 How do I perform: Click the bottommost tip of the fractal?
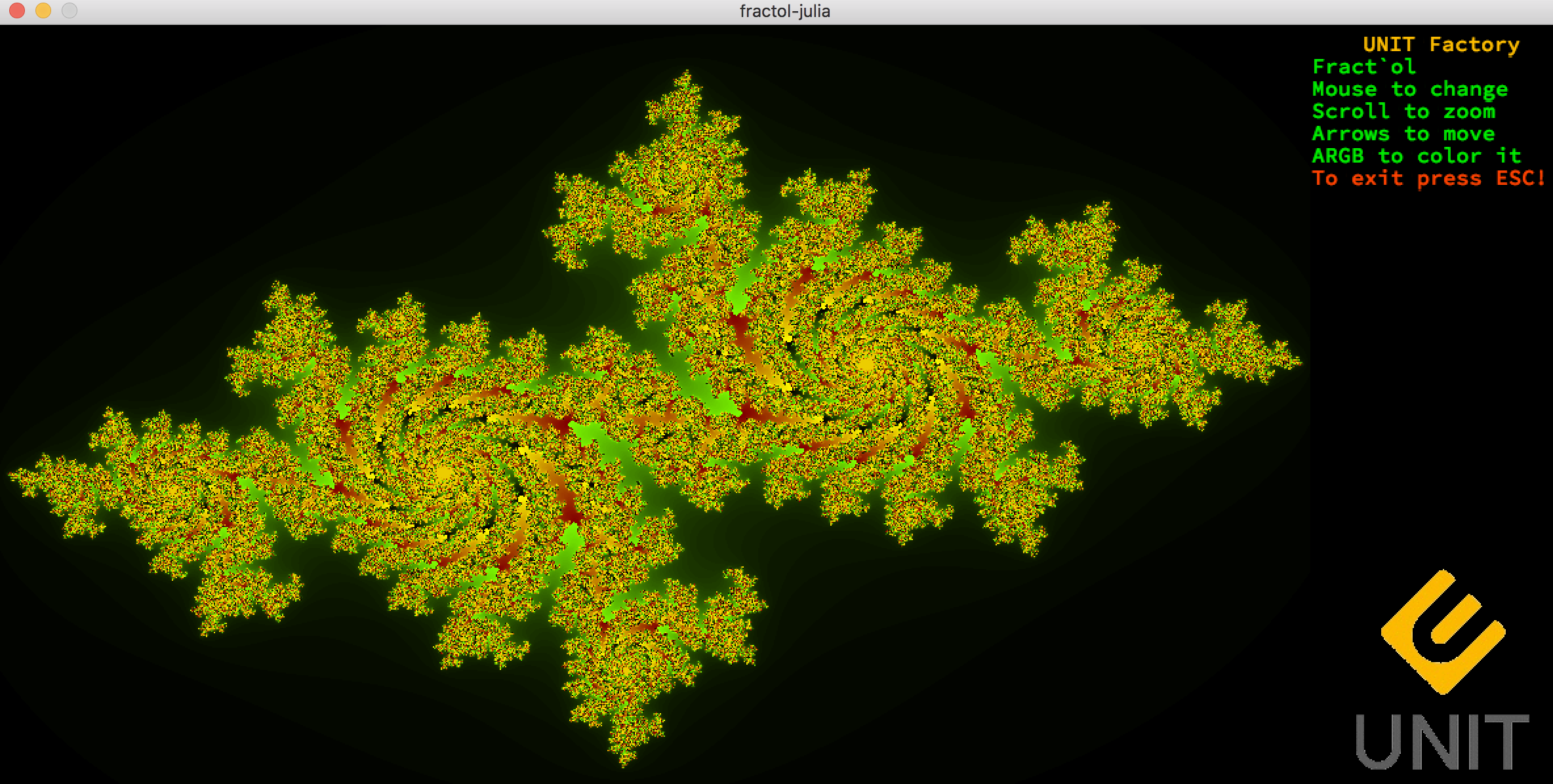tap(624, 764)
